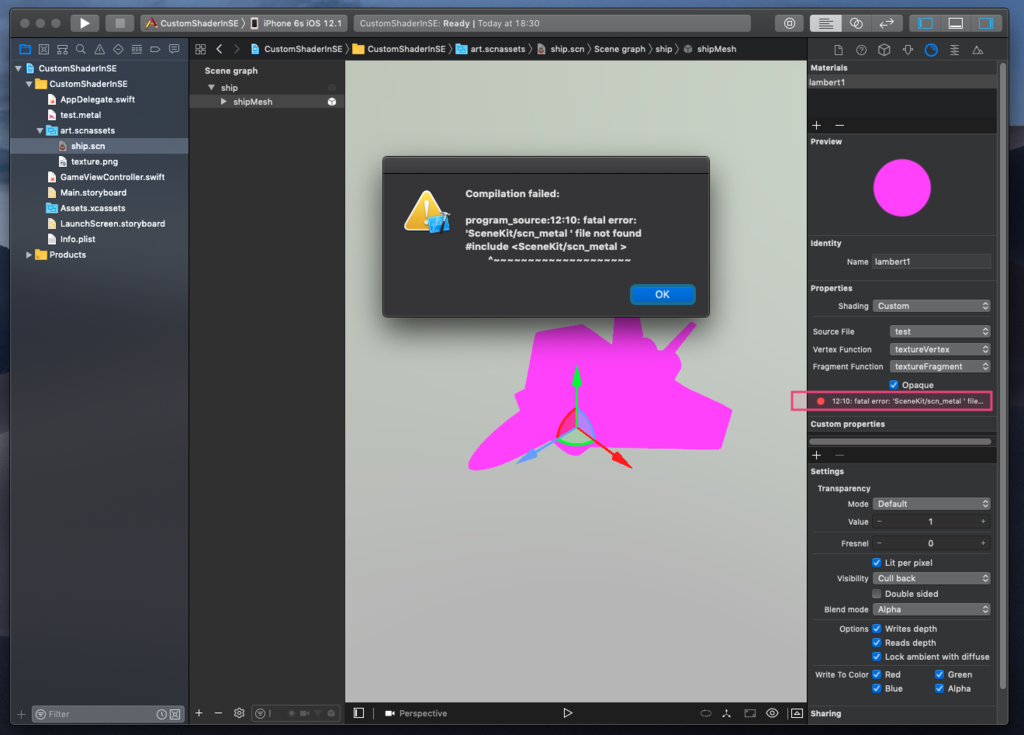Viewport: 1024px width, 735px height.
Task: Open the Report navigator icon
Action: [174, 49]
